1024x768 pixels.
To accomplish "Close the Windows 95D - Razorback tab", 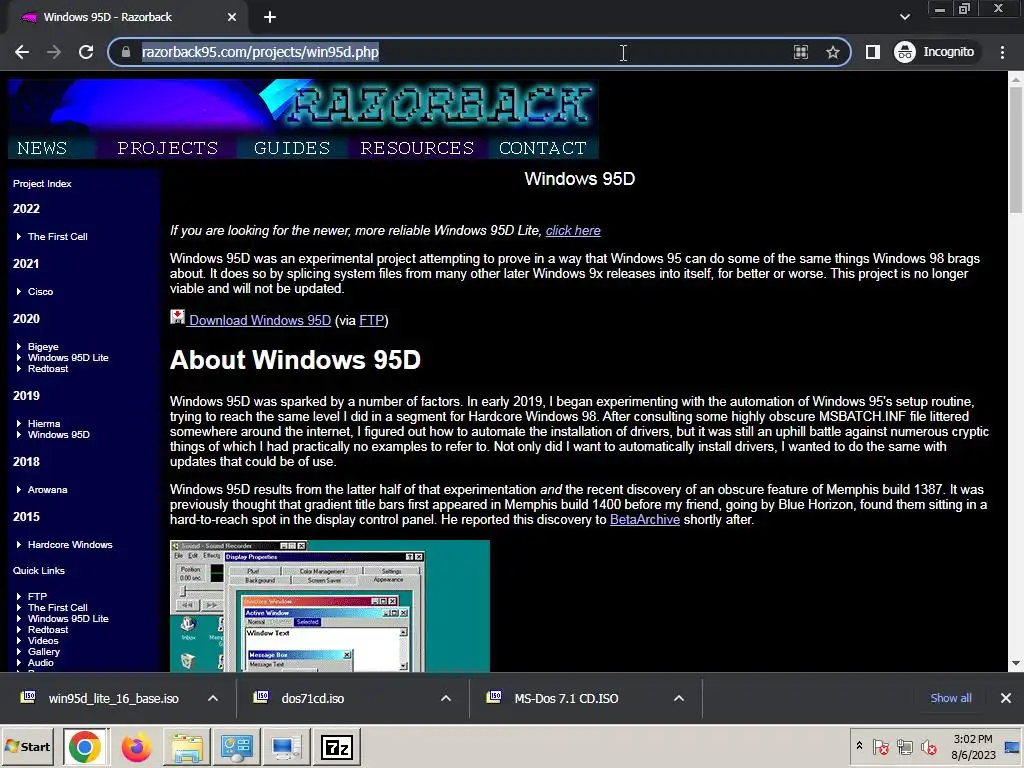I will [232, 18].
